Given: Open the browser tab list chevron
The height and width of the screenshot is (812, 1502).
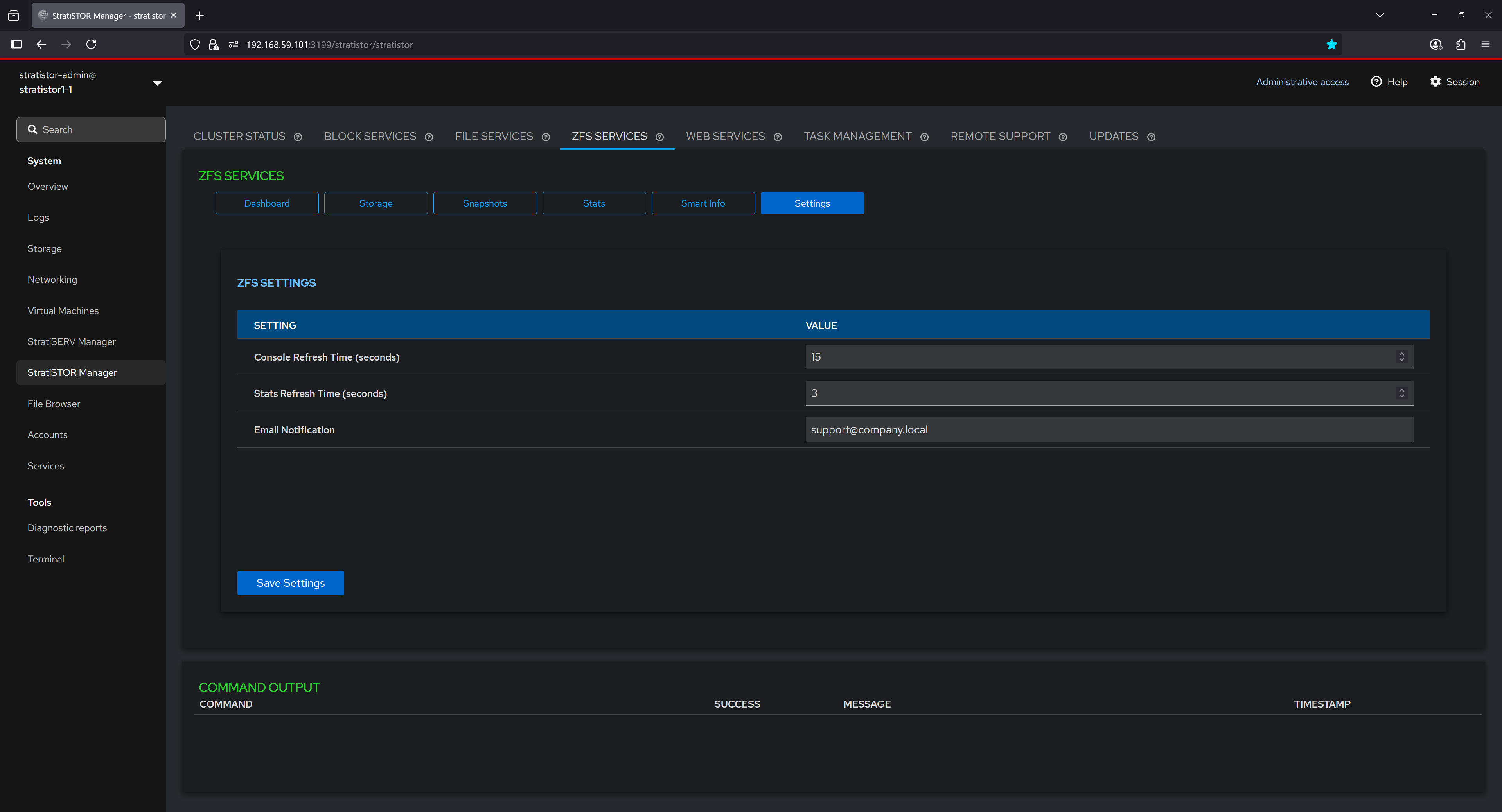Looking at the screenshot, I should [1380, 15].
